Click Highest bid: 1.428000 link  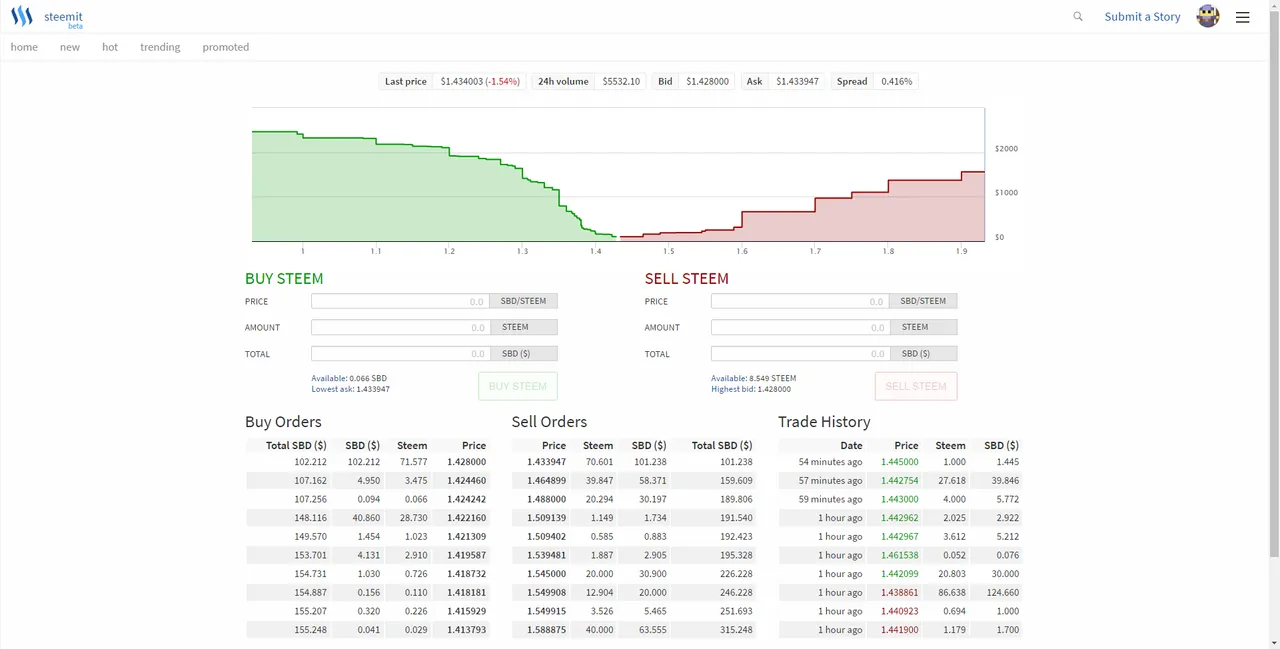[x=751, y=389]
